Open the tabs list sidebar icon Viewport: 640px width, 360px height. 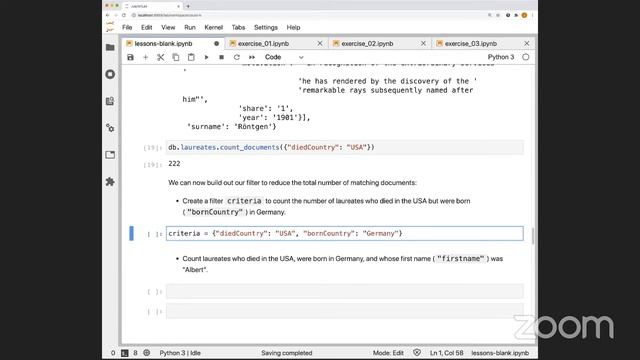pos(110,155)
